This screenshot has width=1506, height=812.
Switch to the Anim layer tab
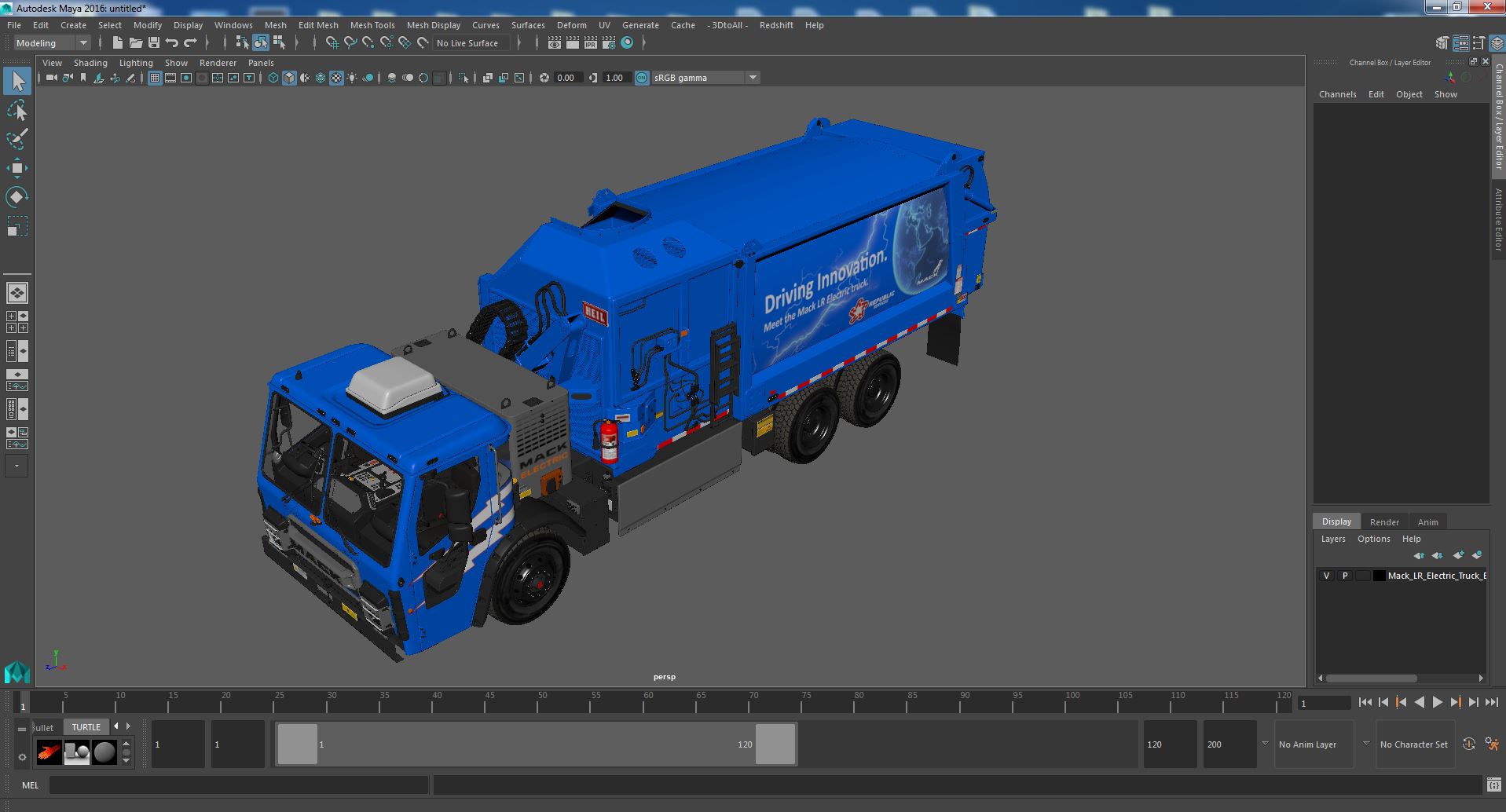tap(1427, 522)
